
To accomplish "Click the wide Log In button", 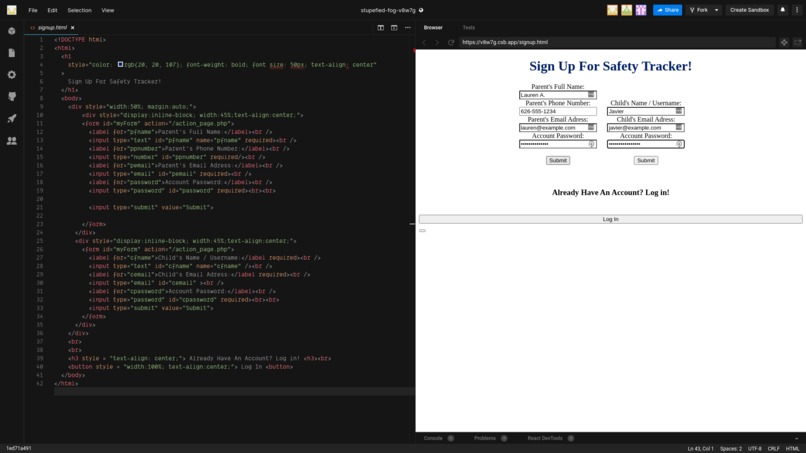I will 611,219.
